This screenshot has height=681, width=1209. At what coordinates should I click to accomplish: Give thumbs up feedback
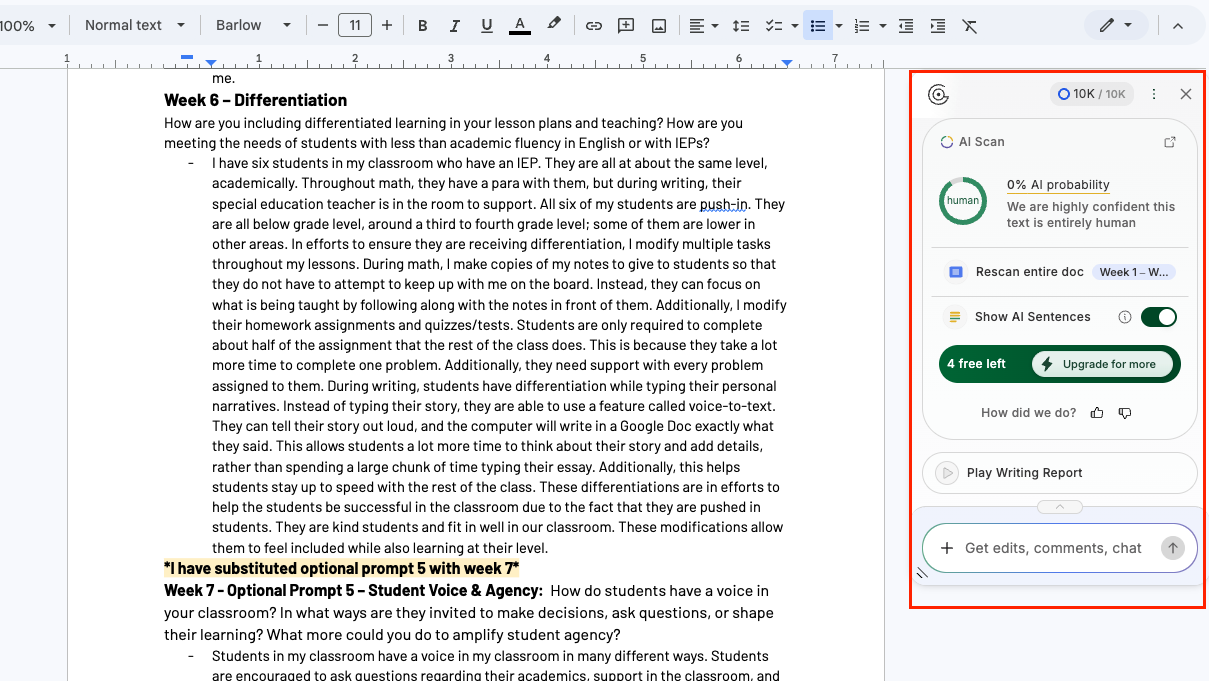coord(1097,412)
